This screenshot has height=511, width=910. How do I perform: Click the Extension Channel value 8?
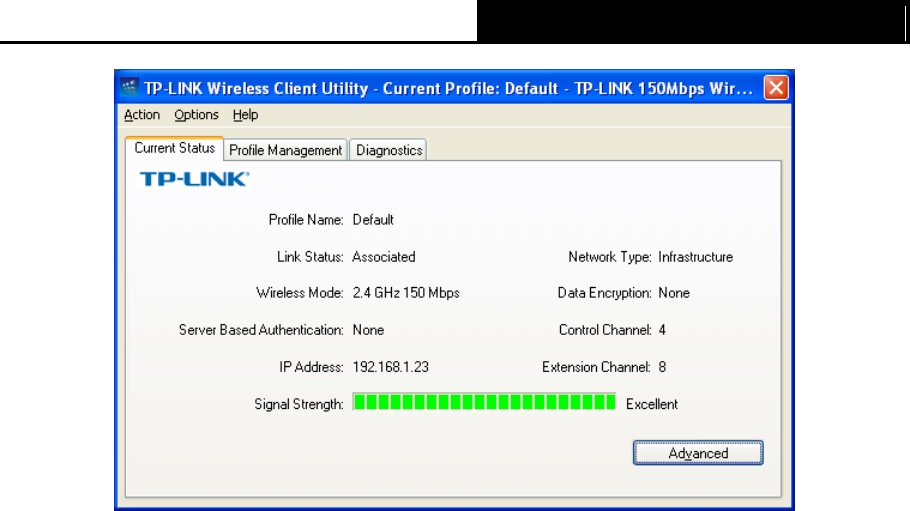(x=662, y=367)
